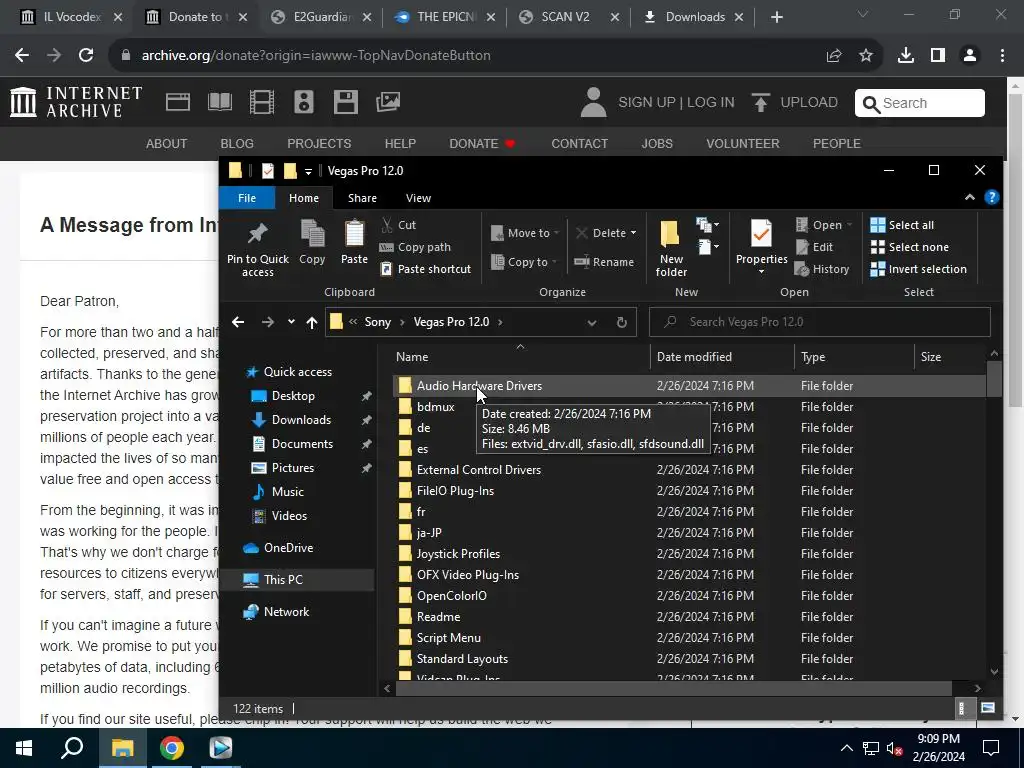Switch to details view layout icon
1024x768 pixels.
961,708
